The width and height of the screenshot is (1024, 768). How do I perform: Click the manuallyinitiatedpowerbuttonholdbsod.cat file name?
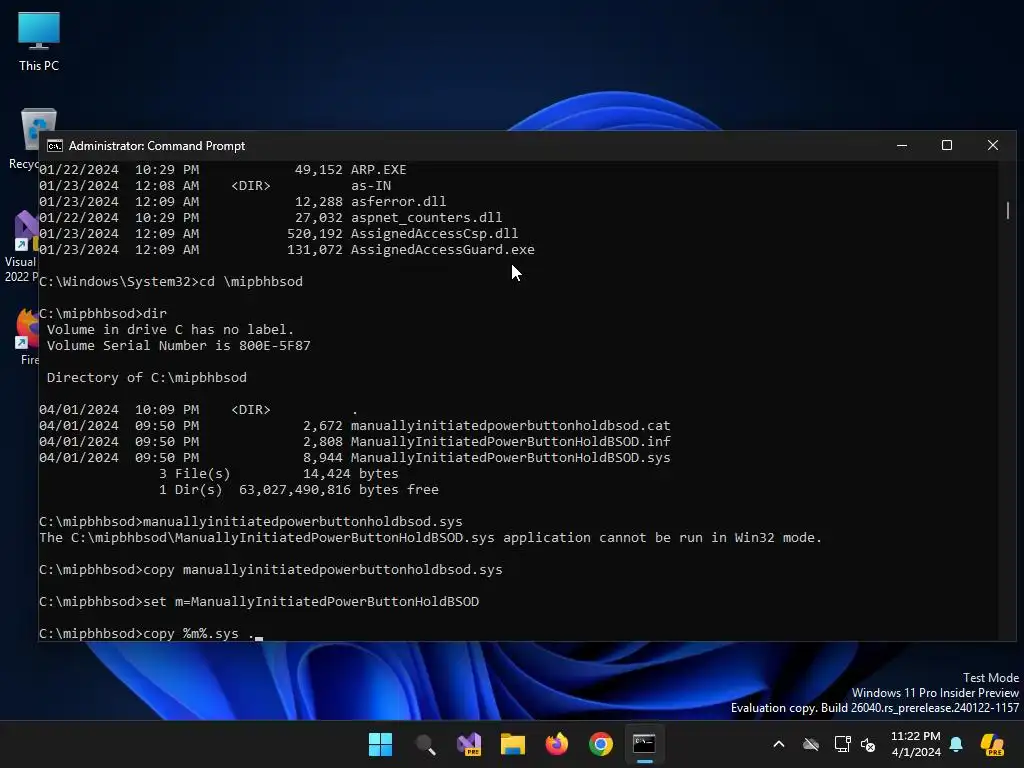click(x=510, y=426)
